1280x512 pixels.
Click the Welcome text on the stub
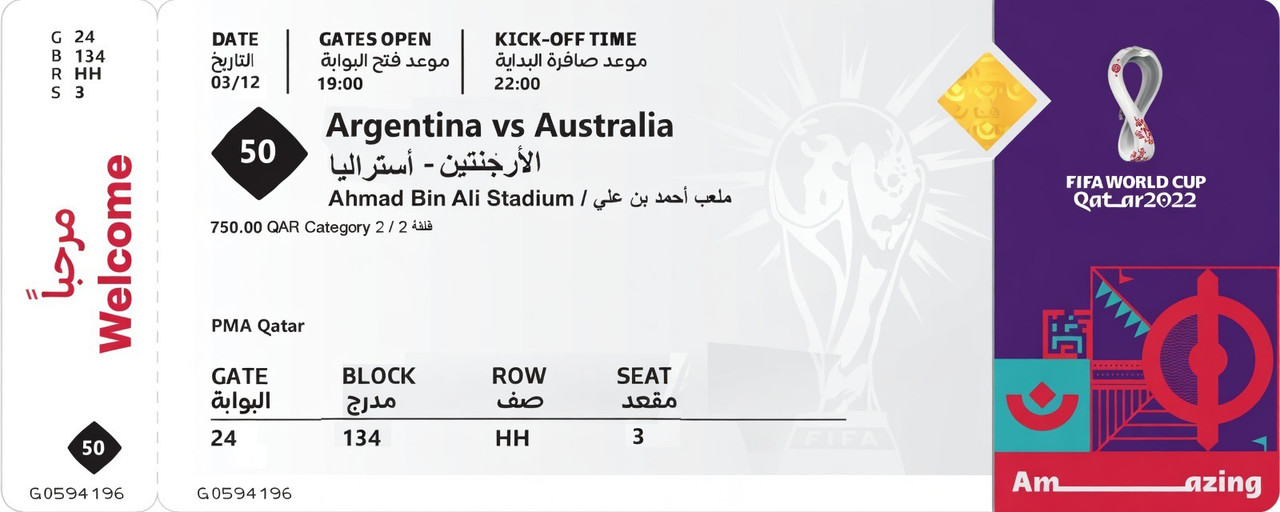[x=115, y=253]
